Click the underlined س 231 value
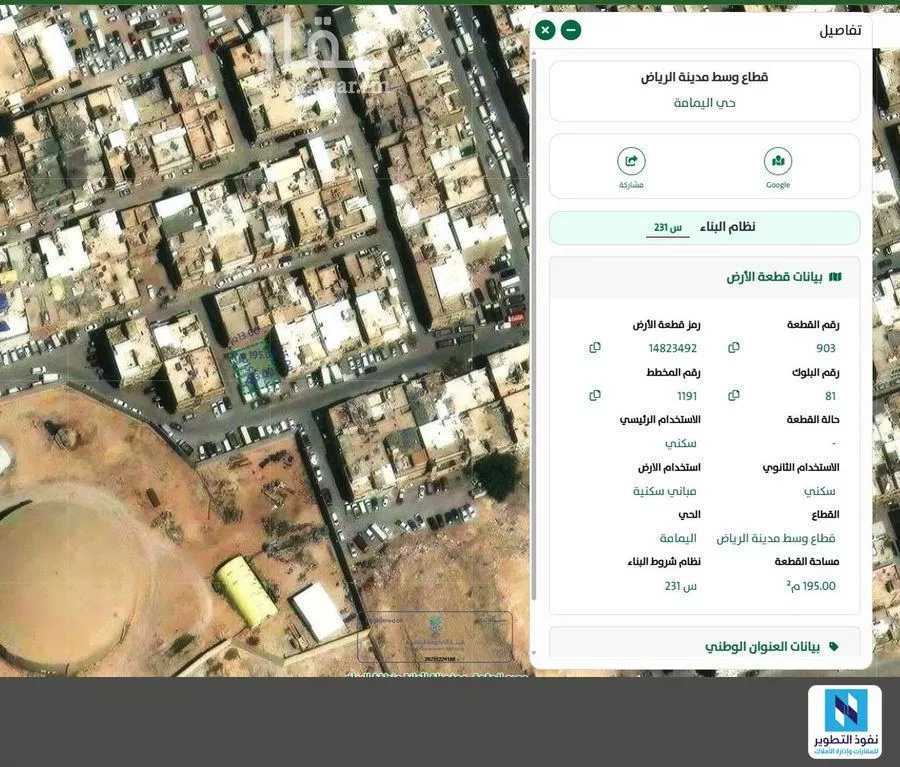Screen dimensions: 900x767 pyautogui.click(x=668, y=226)
